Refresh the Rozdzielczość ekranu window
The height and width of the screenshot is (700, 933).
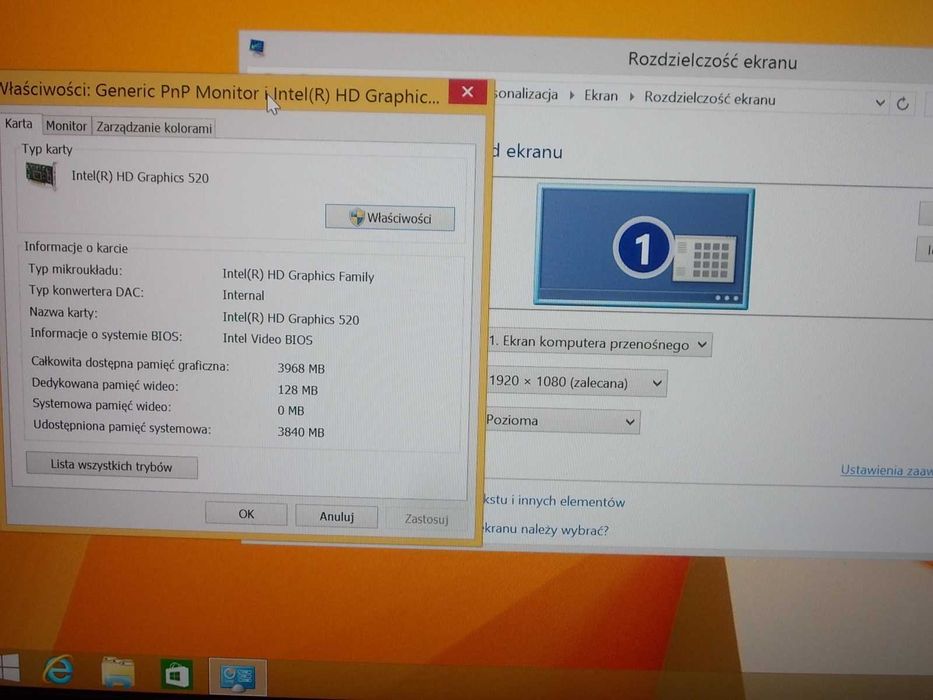pyautogui.click(x=903, y=104)
